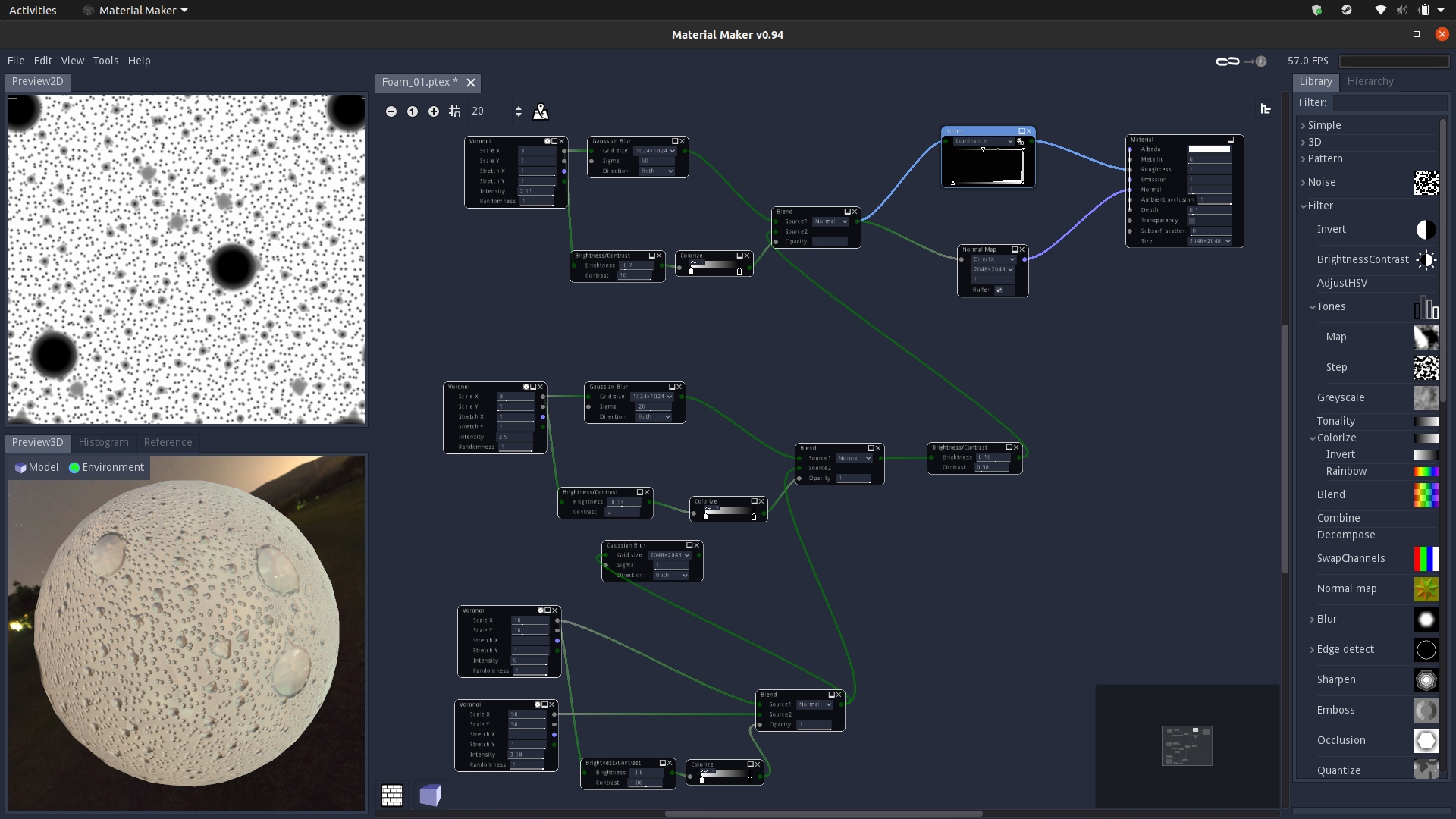The width and height of the screenshot is (1456, 819).
Task: Open Gaussian Blur Grid size 1024×1024 dropdown
Action: [655, 151]
